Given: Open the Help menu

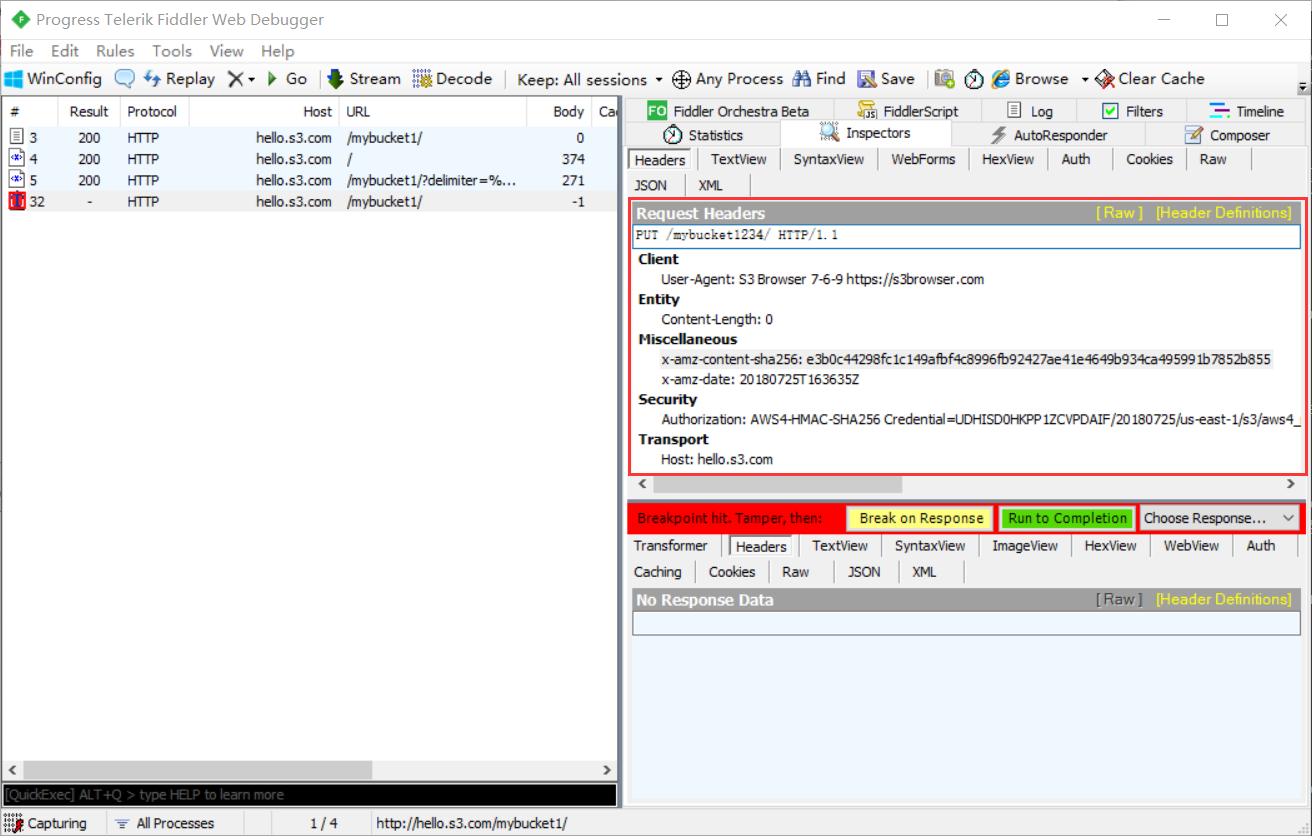Looking at the screenshot, I should (278, 51).
